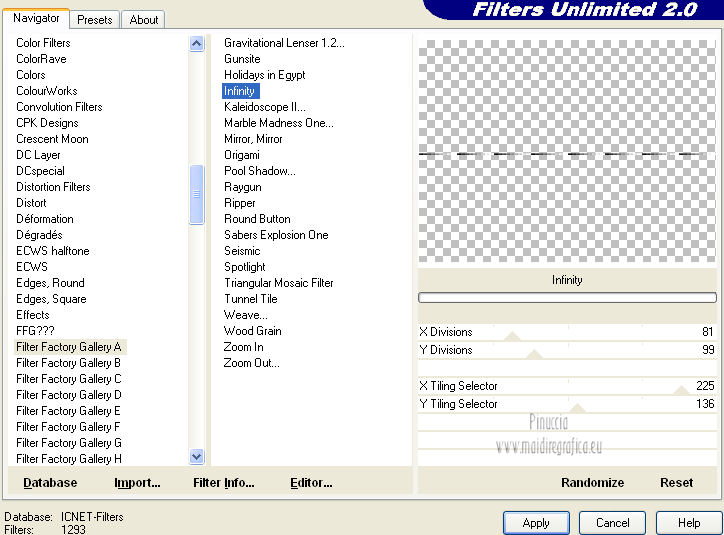Select the Effects category
The image size is (724, 535).
click(x=33, y=315)
